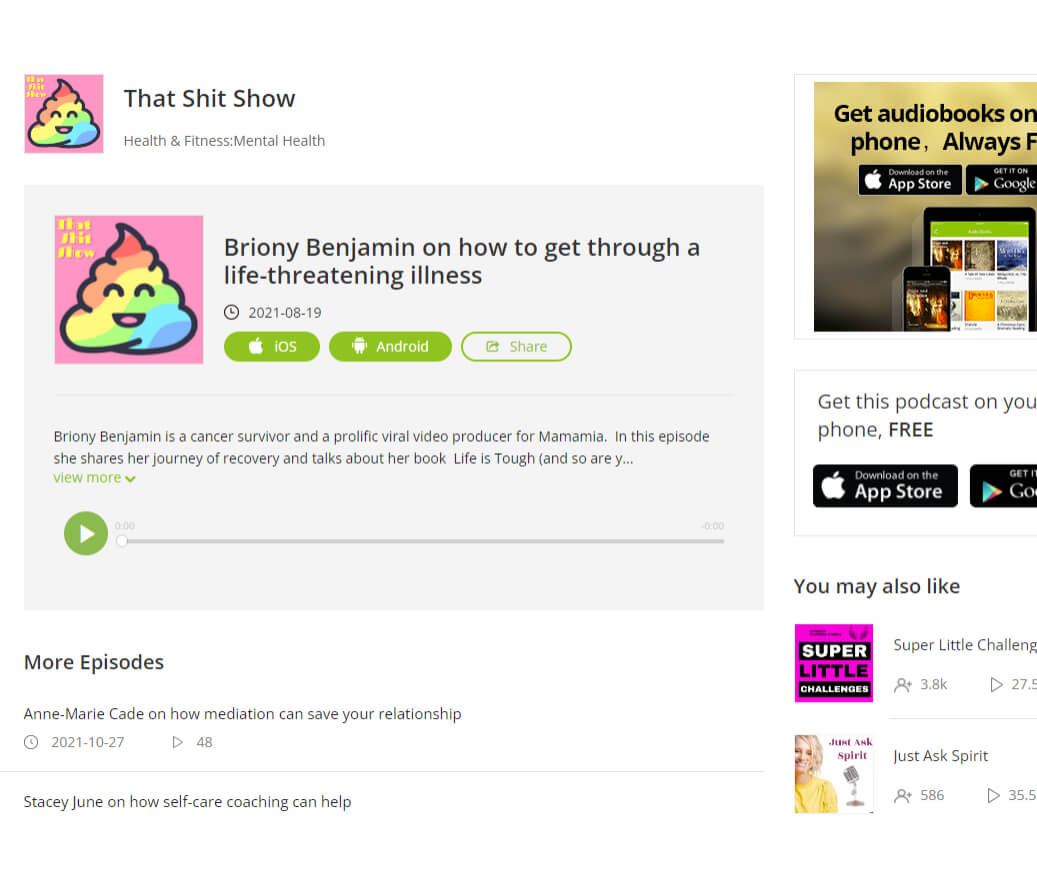Image resolution: width=1037 pixels, height=875 pixels.
Task: Open App Store badge under Get this podcast
Action: pos(885,485)
